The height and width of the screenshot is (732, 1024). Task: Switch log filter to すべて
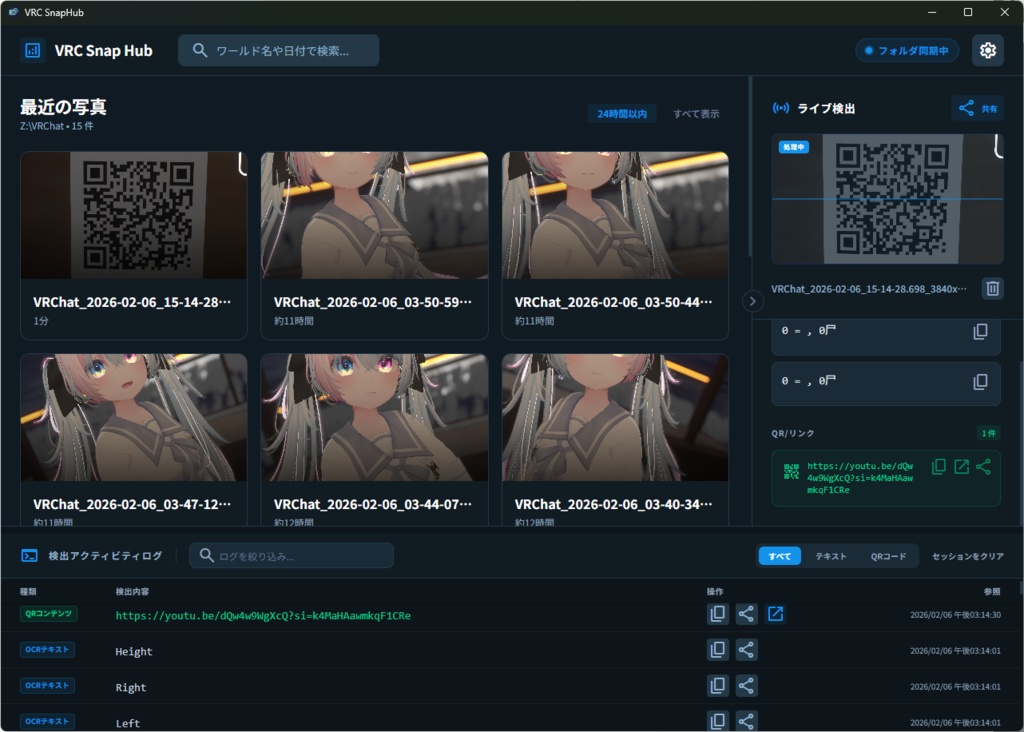click(x=779, y=556)
